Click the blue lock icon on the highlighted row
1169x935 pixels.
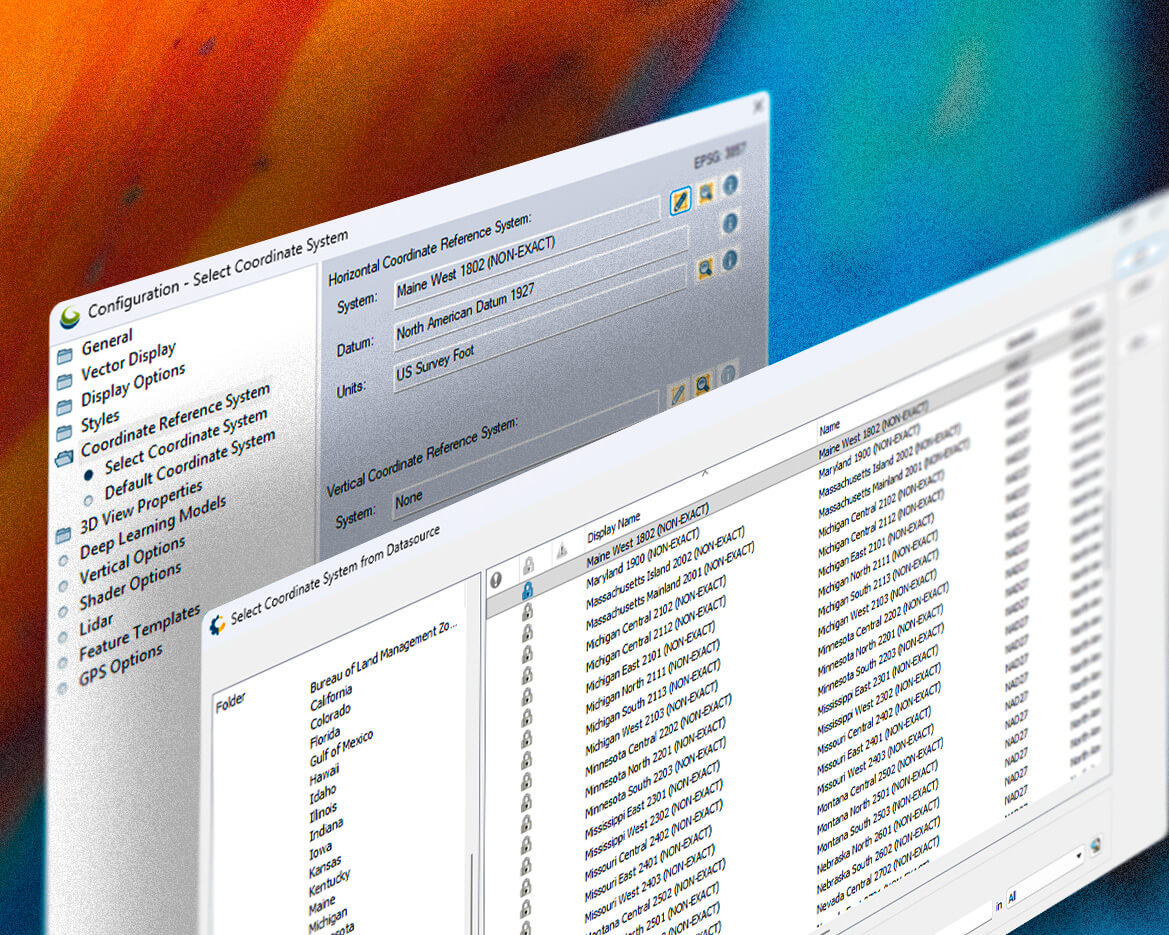528,591
